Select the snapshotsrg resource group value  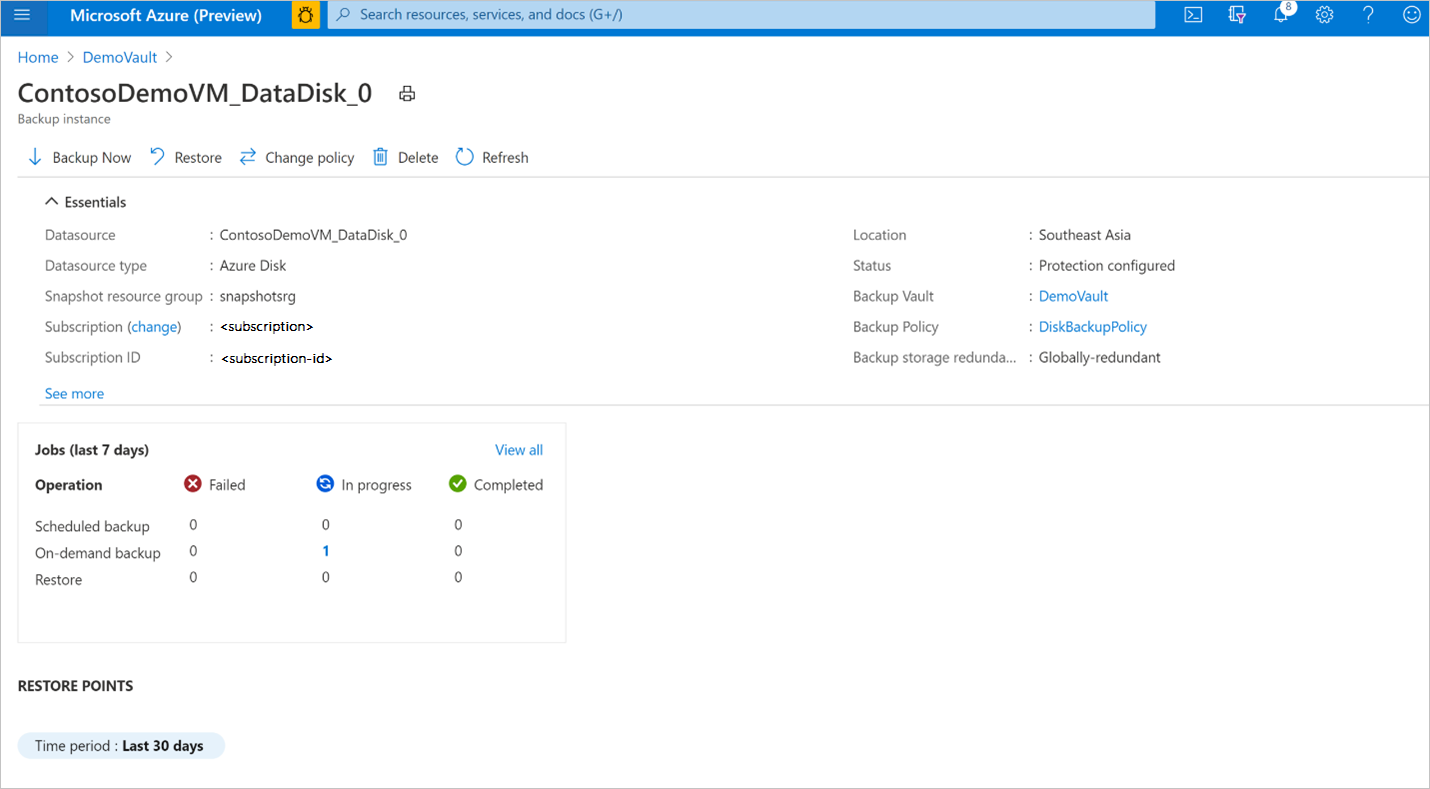click(258, 296)
